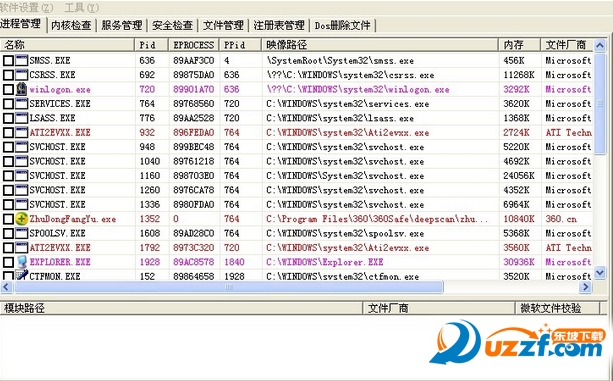
Task: Click the LSASS.EXE process icon
Action: click(22, 118)
